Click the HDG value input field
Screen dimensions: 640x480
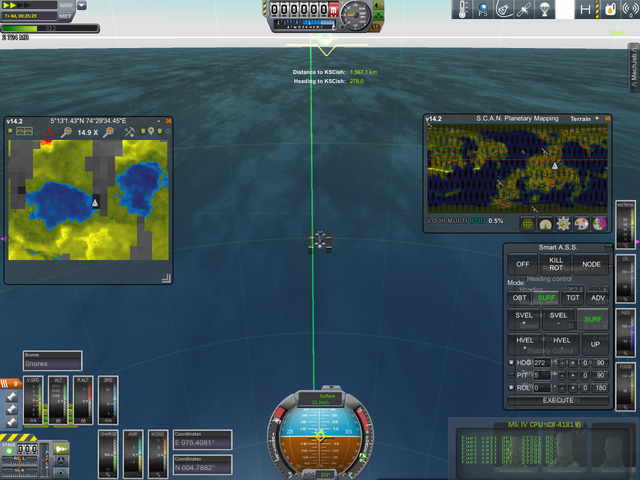[x=542, y=362]
